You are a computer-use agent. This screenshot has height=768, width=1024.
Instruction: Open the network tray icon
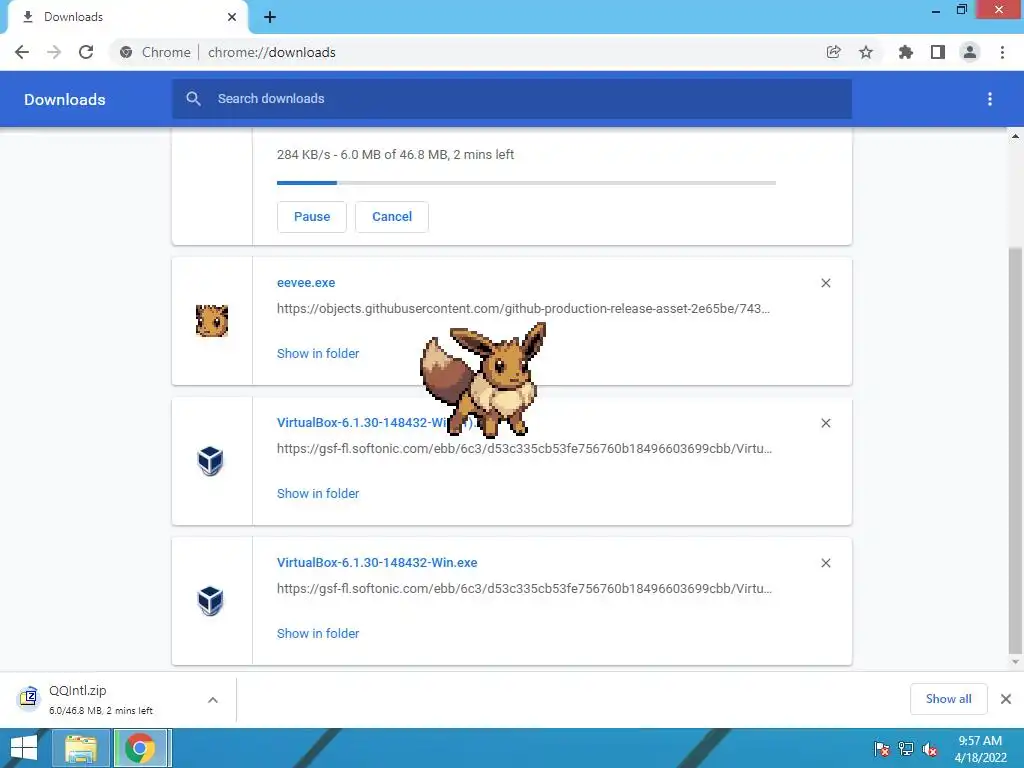click(906, 749)
